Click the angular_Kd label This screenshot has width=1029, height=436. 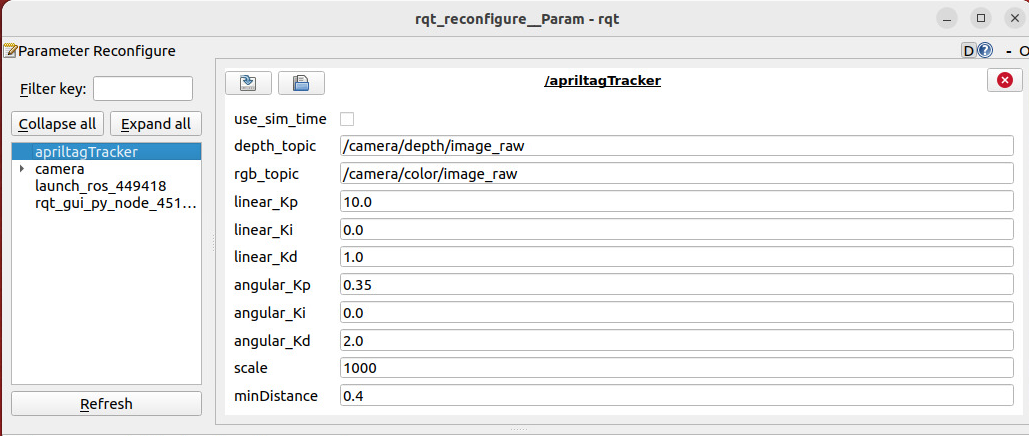(x=272, y=341)
